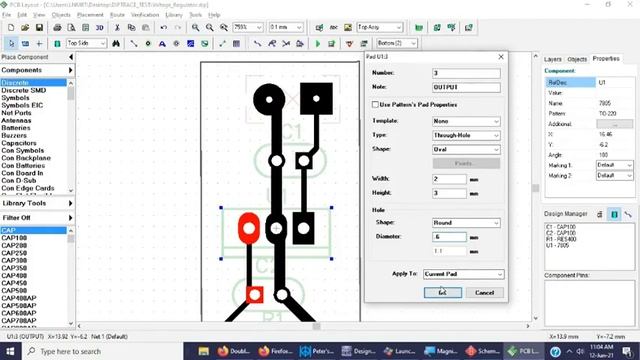Open find object binoculars icon
Viewport: 640px width, 360px height.
[116, 43]
